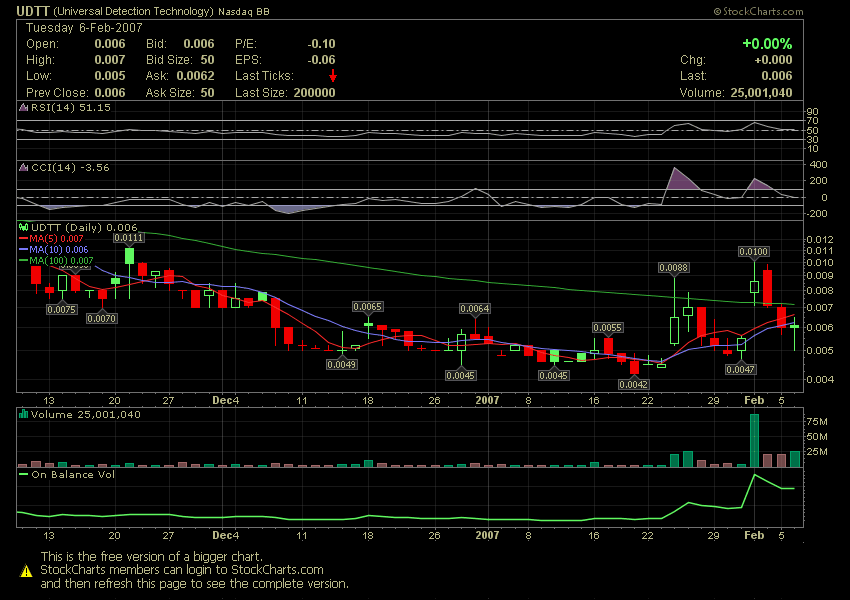Click the 90 RSI axis label
The height and width of the screenshot is (600, 850).
pos(812,112)
